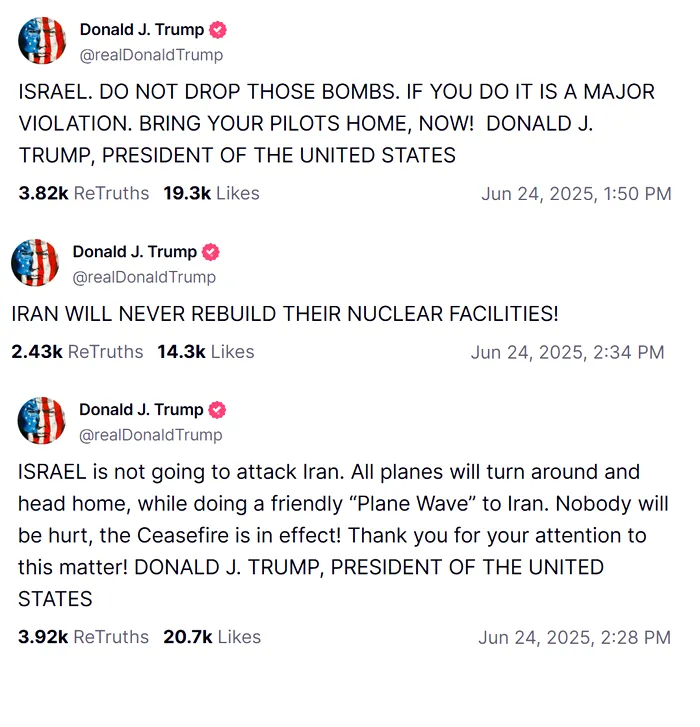Screen dimensions: 700x727
Task: Open the display name on the 'DO NOT DROP THOSE BOMBS' post
Action: click(141, 30)
